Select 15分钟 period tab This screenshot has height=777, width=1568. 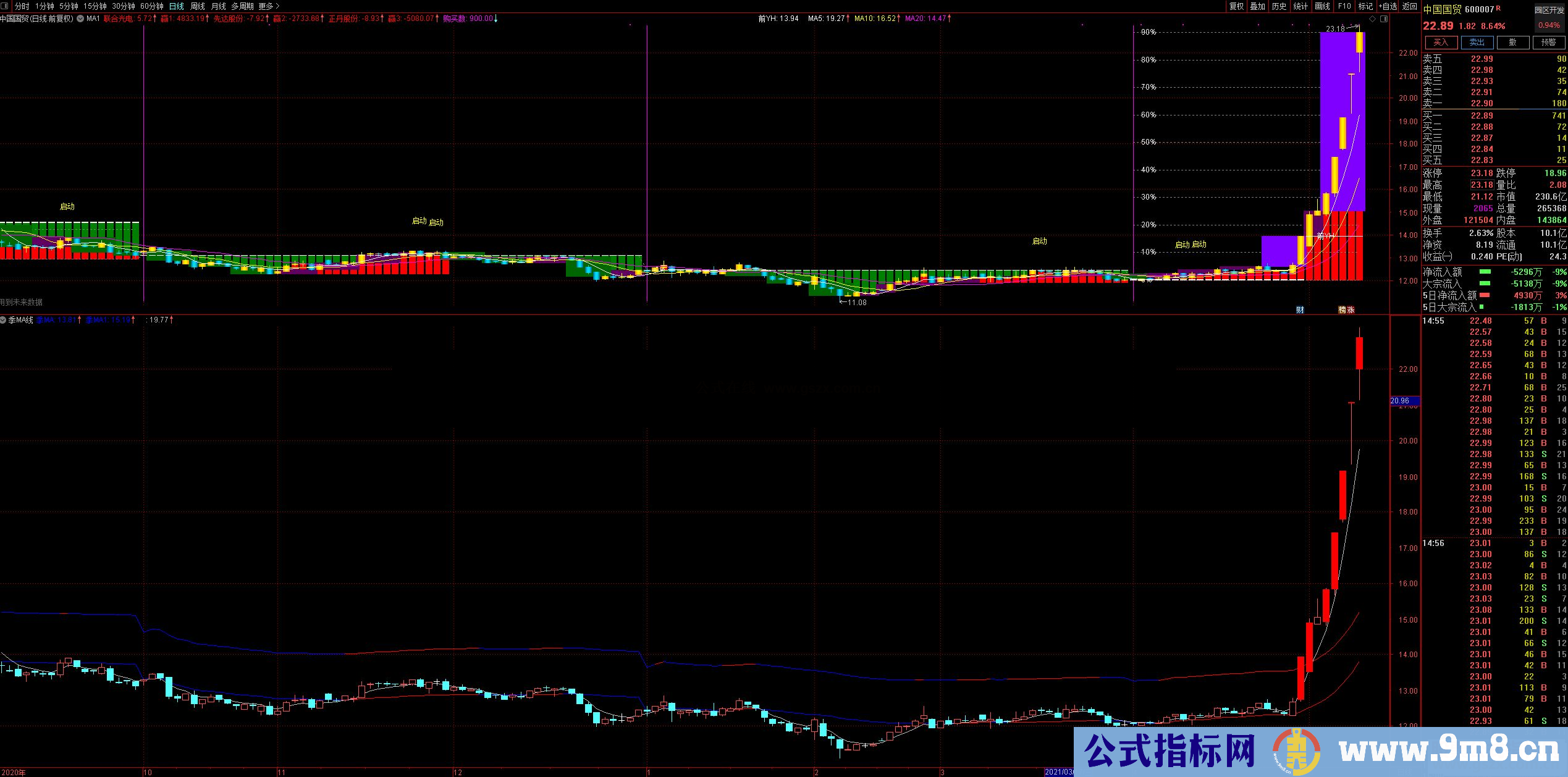[x=95, y=6]
